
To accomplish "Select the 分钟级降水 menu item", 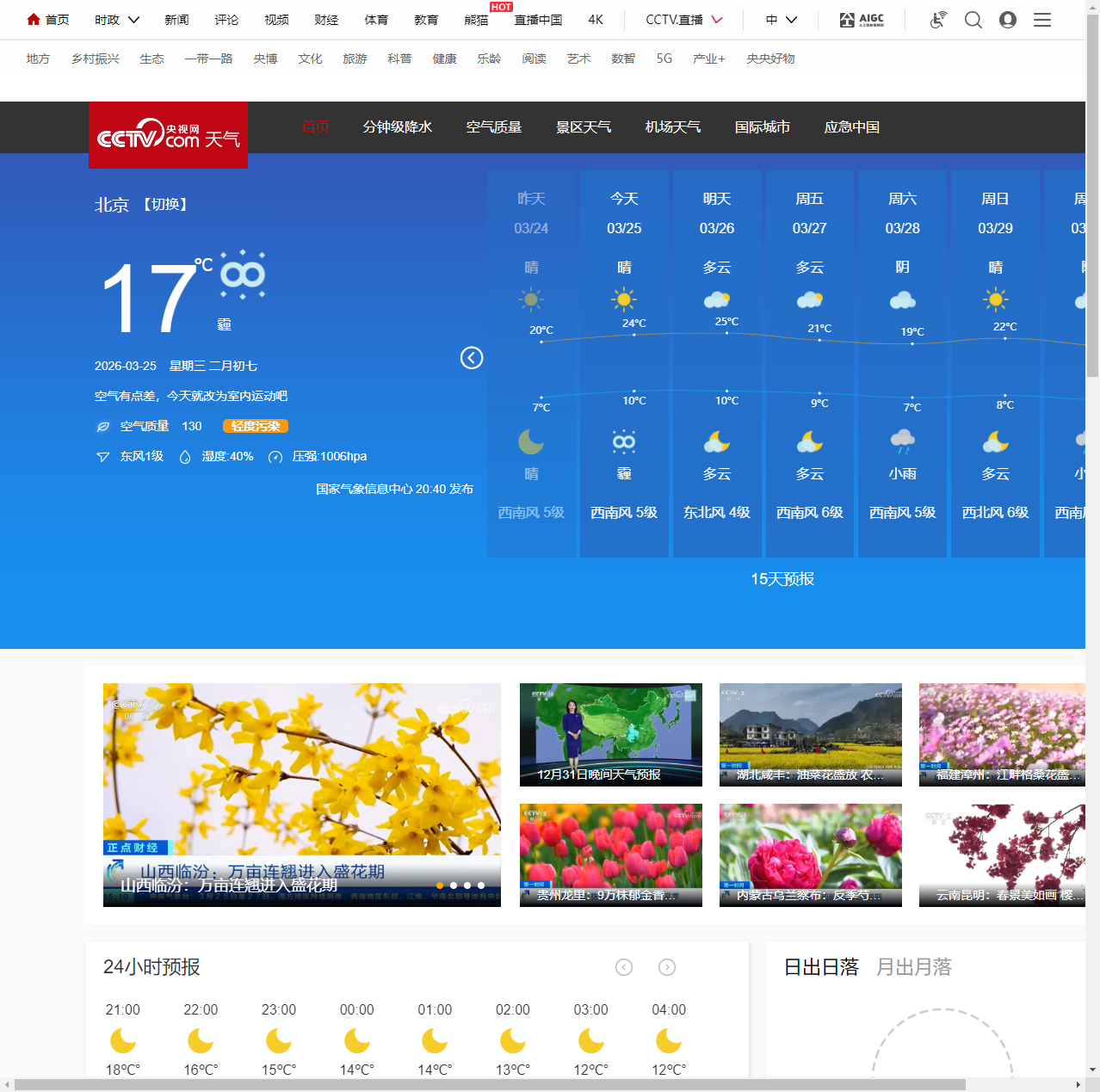I will click(397, 127).
